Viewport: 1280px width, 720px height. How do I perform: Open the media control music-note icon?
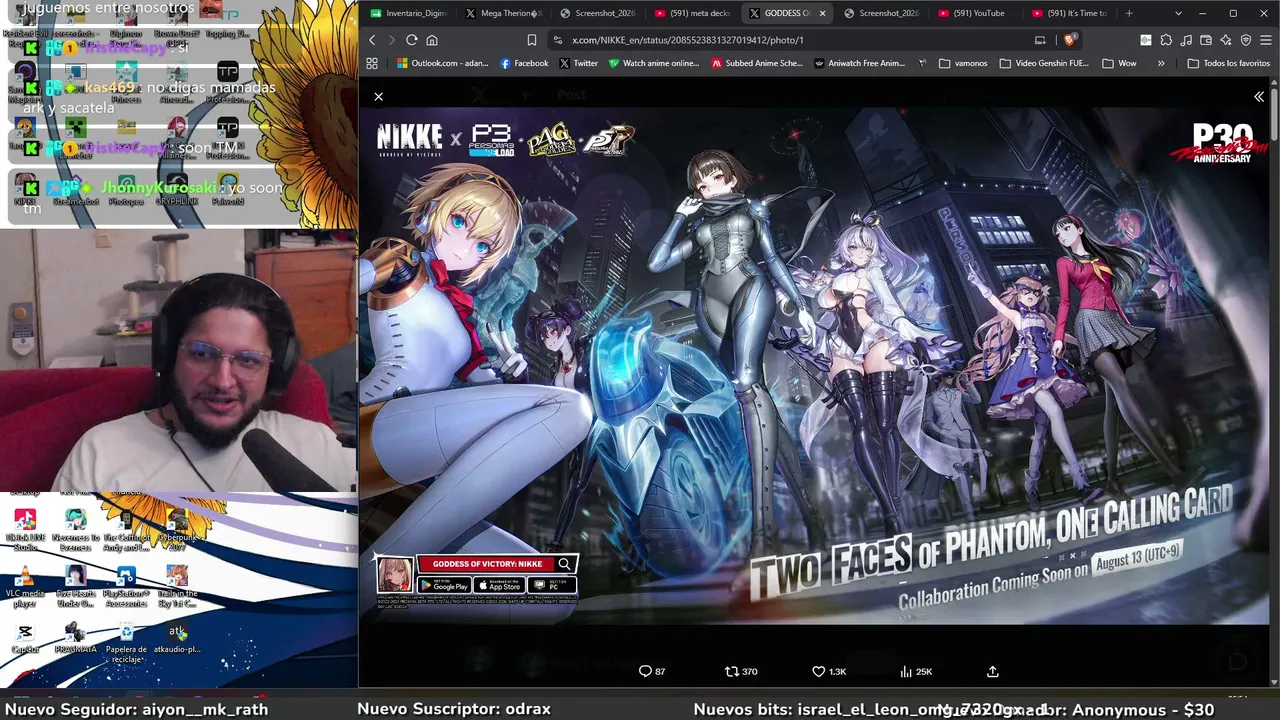click(1186, 40)
